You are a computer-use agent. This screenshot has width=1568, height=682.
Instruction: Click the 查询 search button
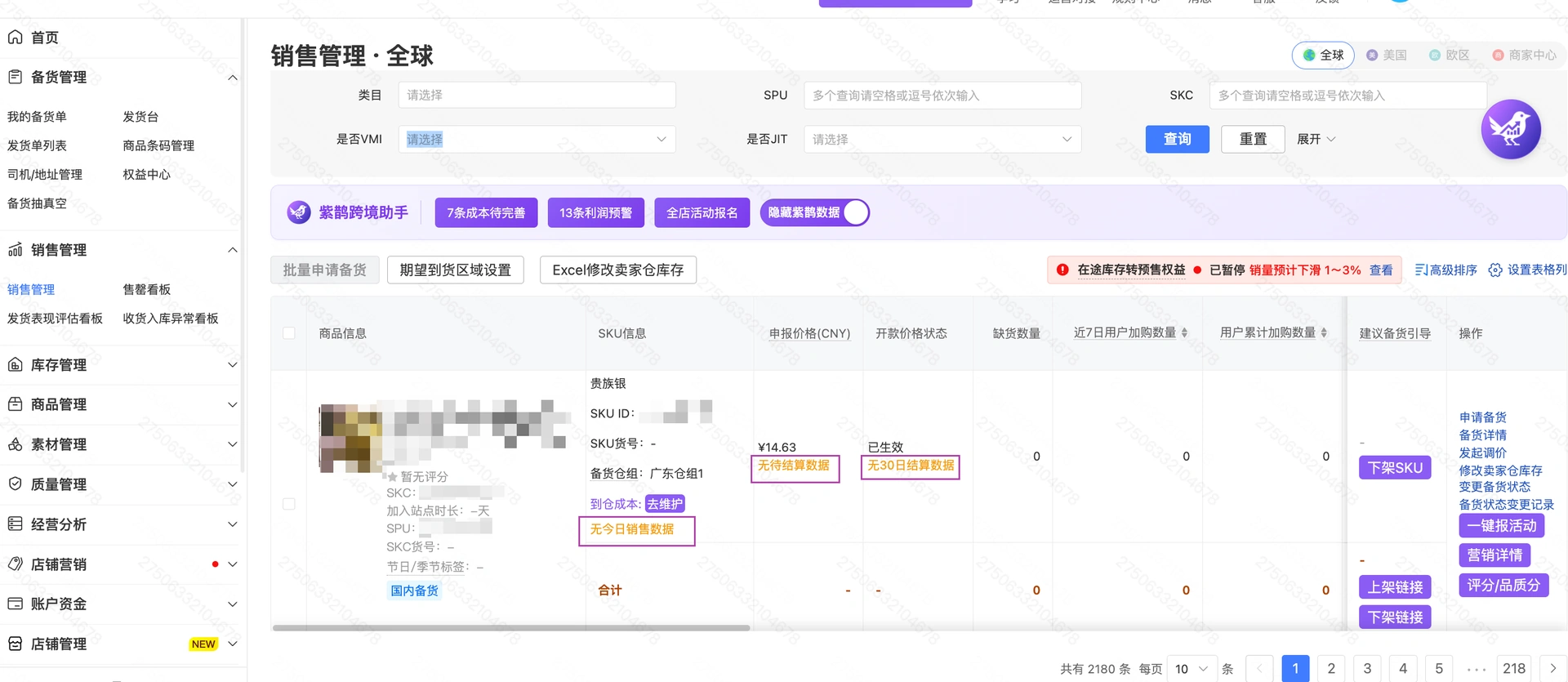click(x=1177, y=139)
